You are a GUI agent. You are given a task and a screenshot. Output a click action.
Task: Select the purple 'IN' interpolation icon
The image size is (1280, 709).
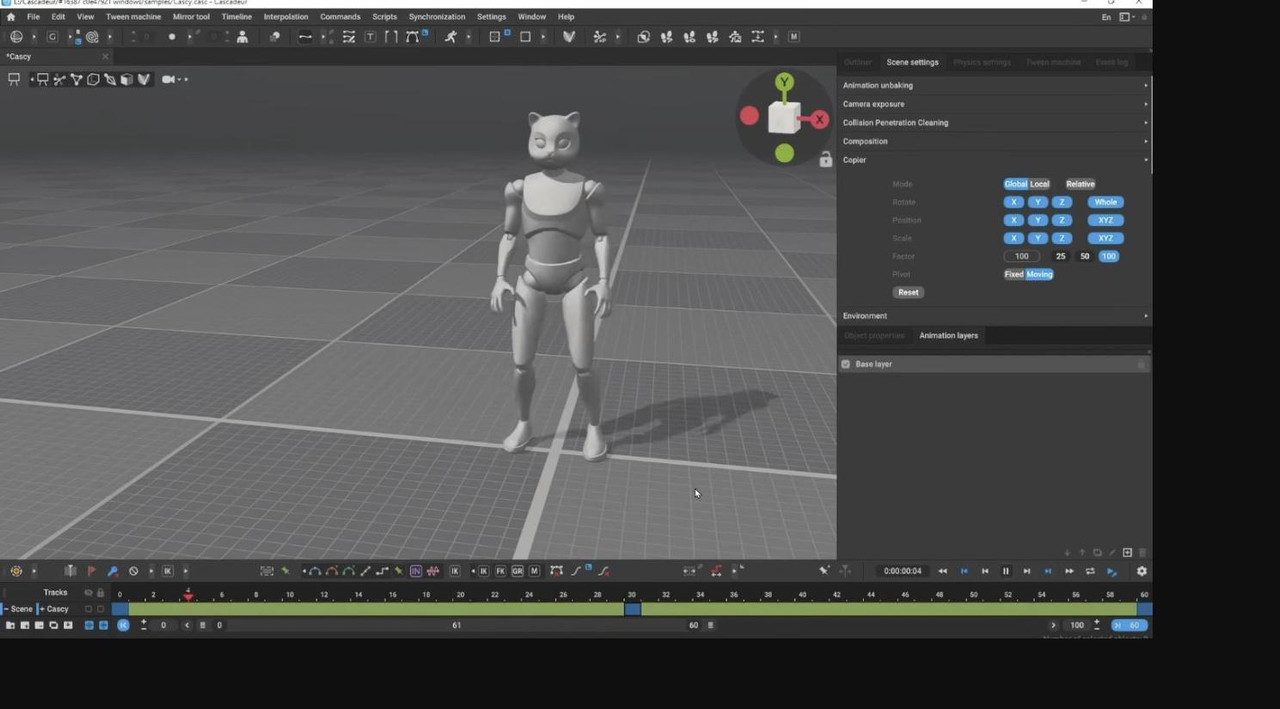click(x=416, y=571)
